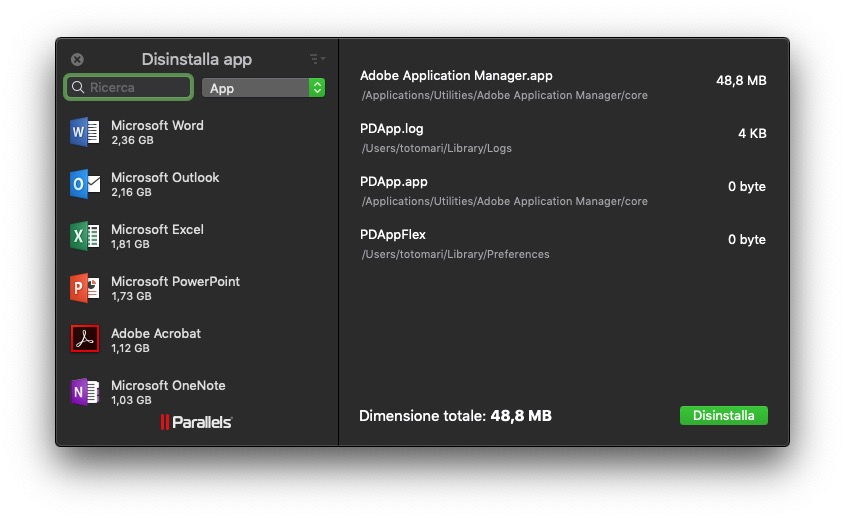Select Microsoft Excel in the list
The image size is (845, 520).
coord(197,236)
